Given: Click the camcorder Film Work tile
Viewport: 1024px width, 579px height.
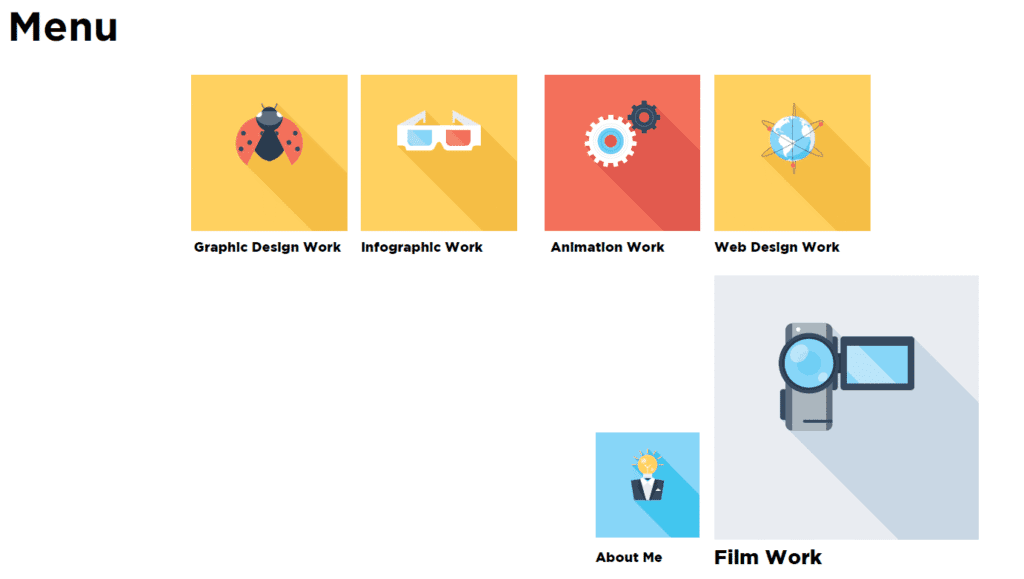Looking at the screenshot, I should click(846, 407).
